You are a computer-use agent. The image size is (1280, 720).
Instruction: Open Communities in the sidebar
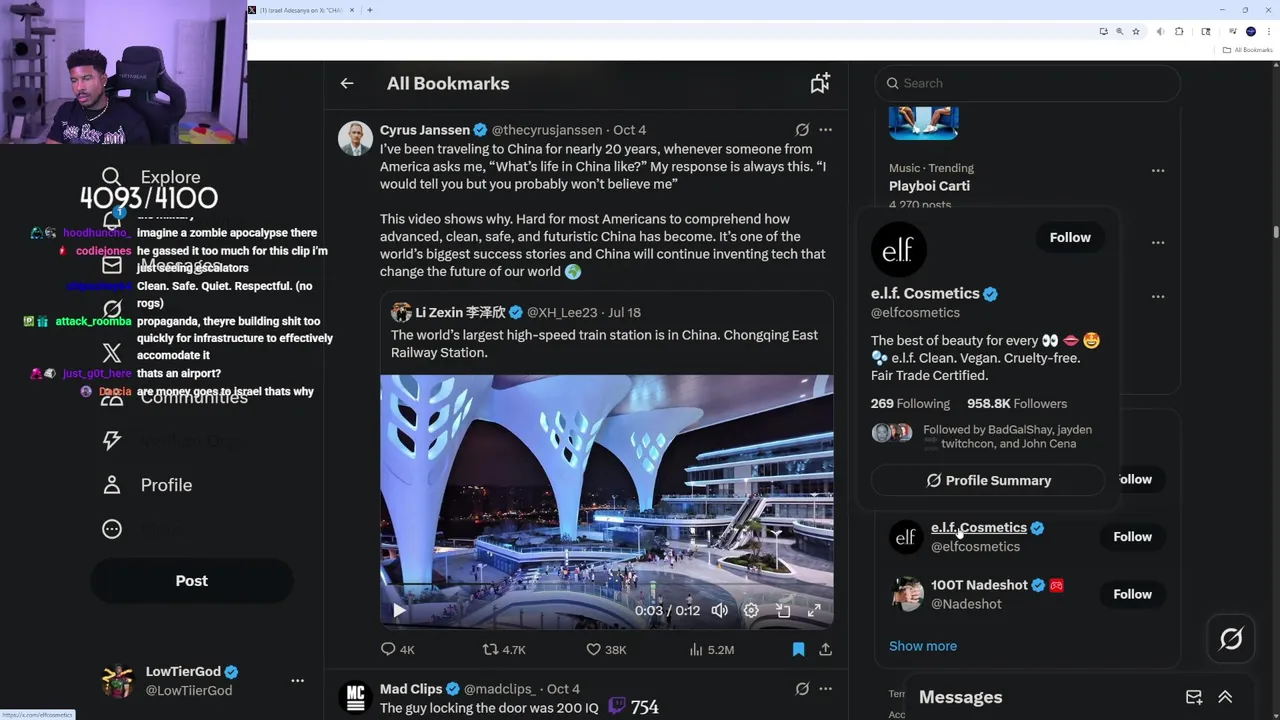click(x=175, y=397)
